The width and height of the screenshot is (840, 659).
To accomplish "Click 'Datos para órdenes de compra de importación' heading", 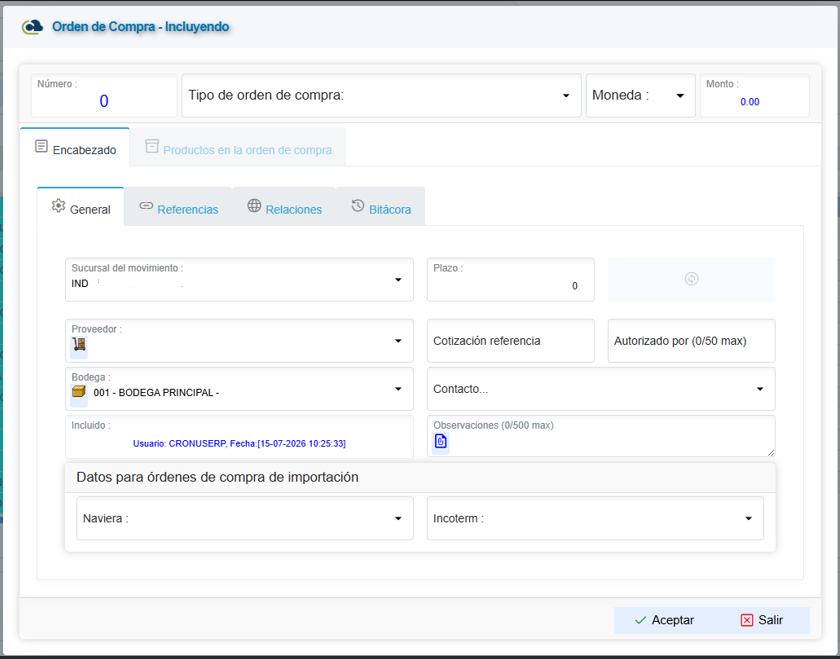I will [x=217, y=477].
